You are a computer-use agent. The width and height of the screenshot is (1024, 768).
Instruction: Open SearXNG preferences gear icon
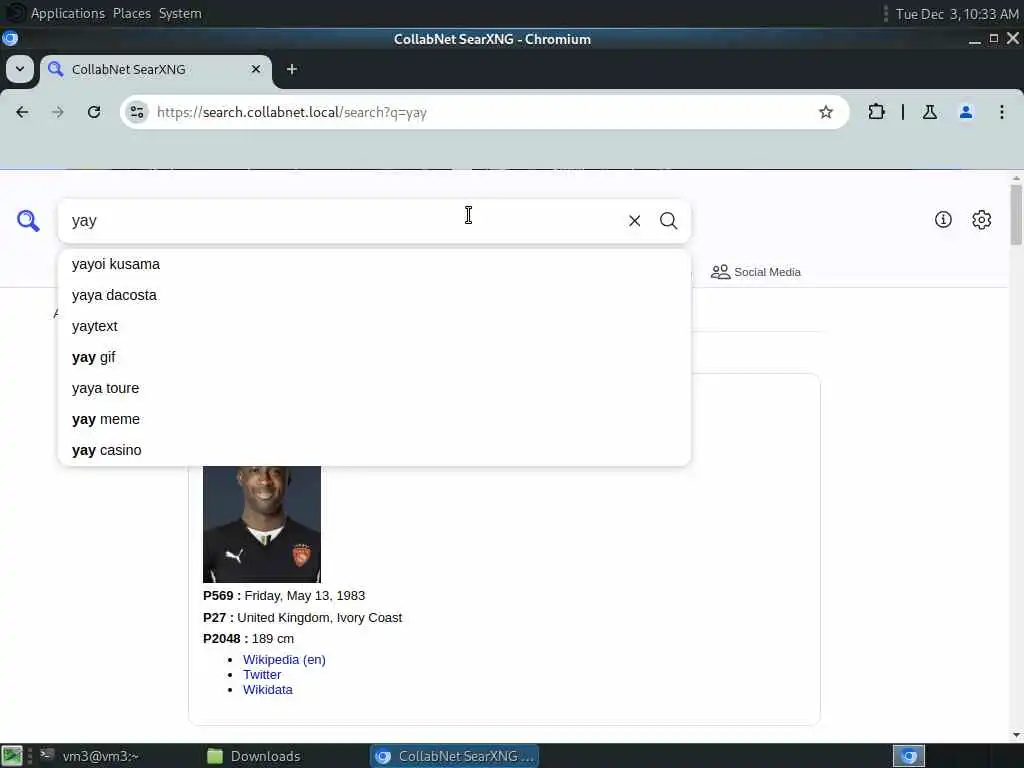(982, 219)
